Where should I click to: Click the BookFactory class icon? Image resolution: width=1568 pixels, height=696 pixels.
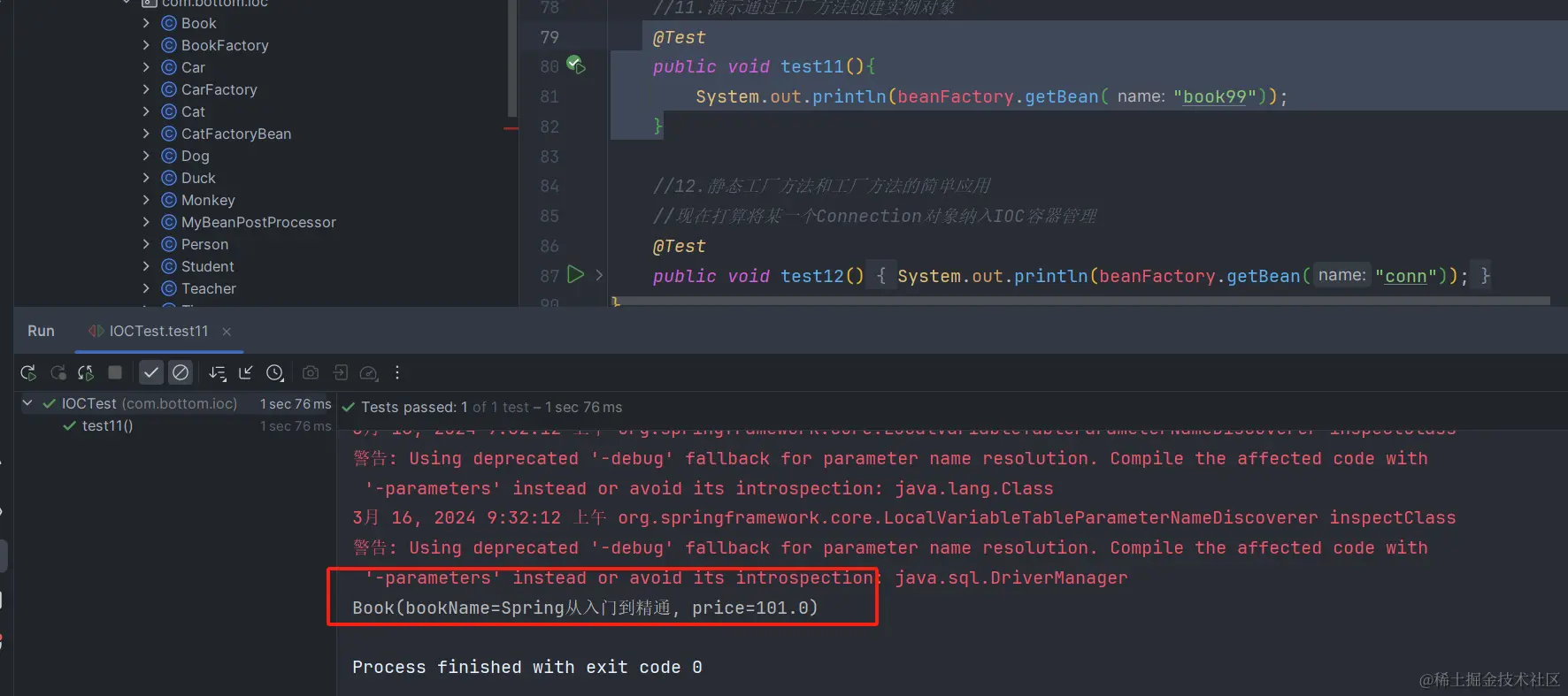[x=169, y=45]
